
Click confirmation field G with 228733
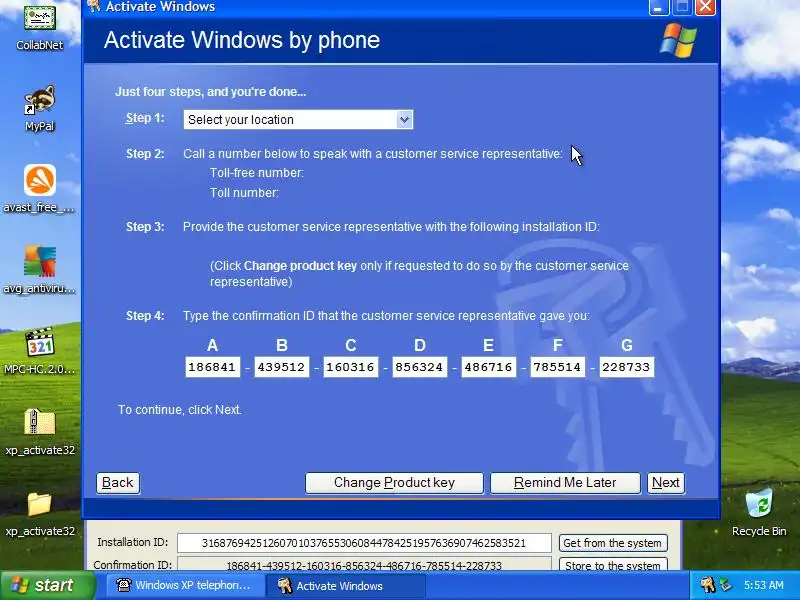627,367
